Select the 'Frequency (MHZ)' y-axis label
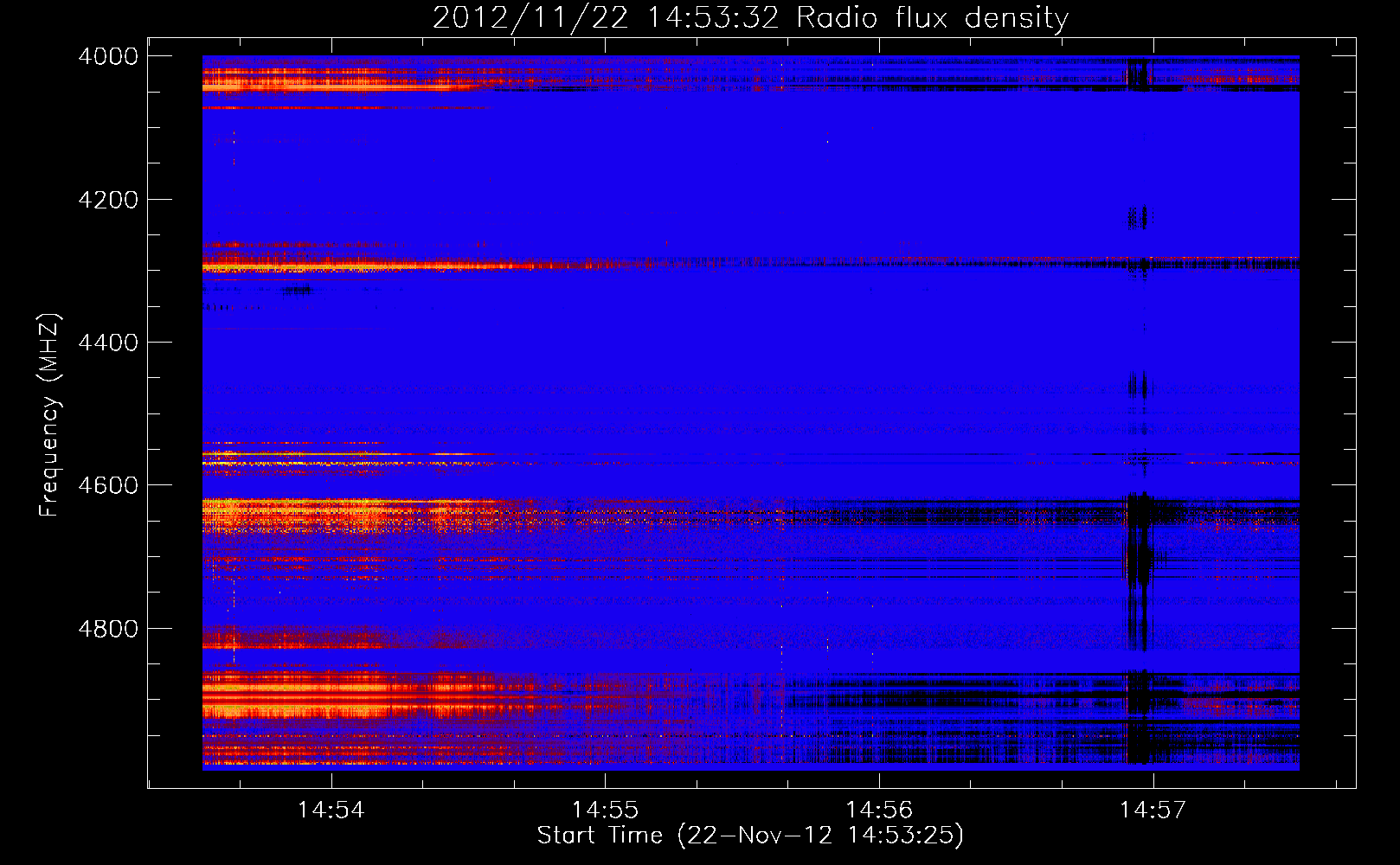The height and width of the screenshot is (865, 1400). tap(49, 415)
